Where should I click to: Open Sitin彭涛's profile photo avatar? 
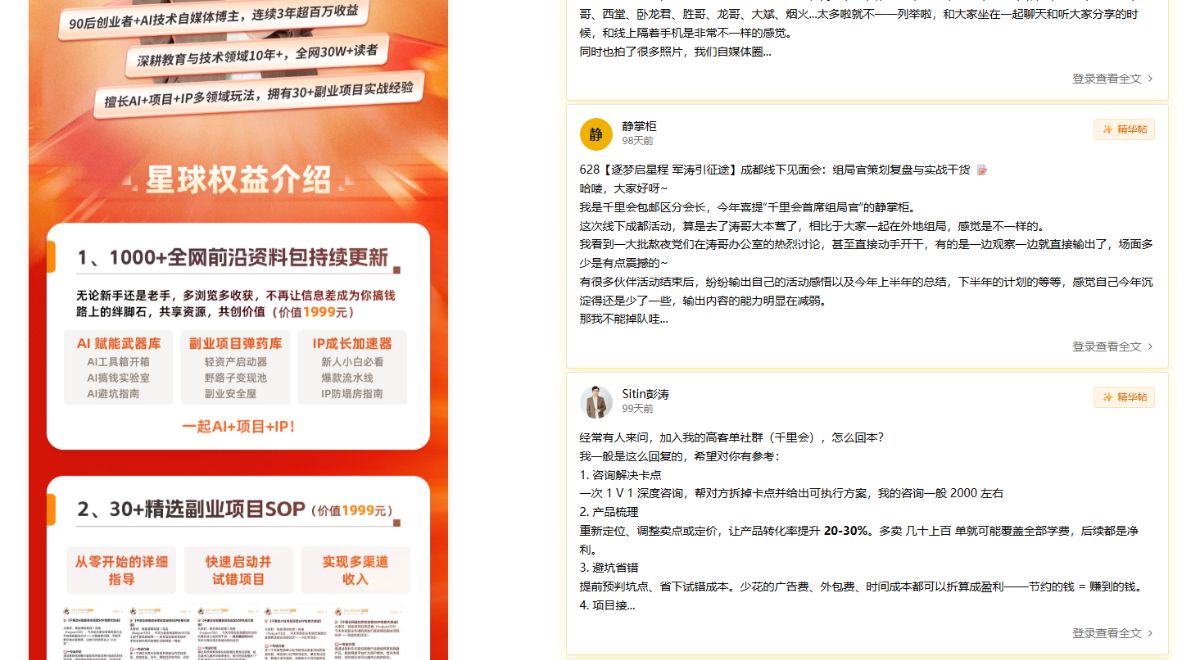tap(596, 402)
